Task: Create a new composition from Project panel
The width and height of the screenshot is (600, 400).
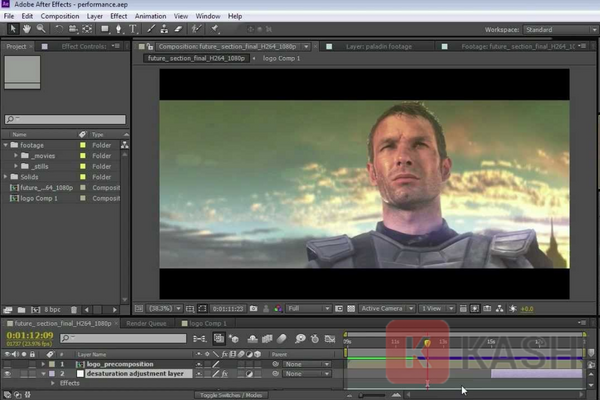Action: (x=35, y=310)
